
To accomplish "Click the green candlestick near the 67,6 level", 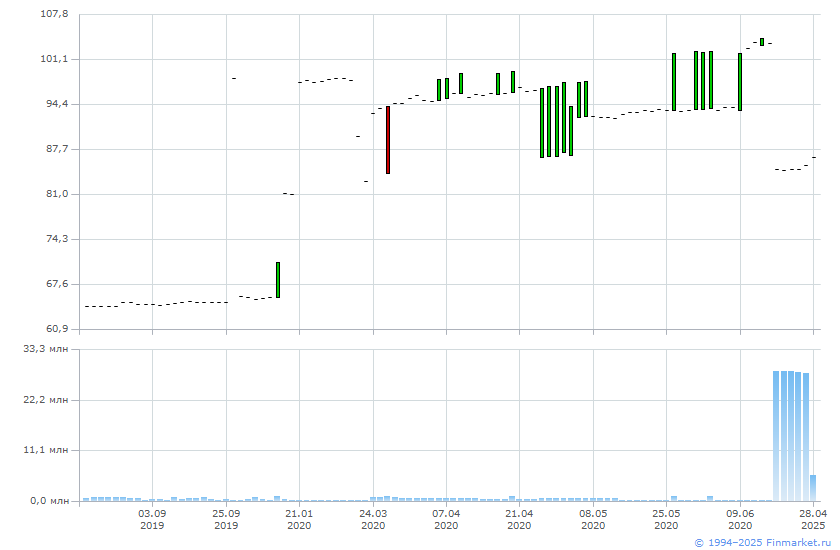I will pos(278,280).
